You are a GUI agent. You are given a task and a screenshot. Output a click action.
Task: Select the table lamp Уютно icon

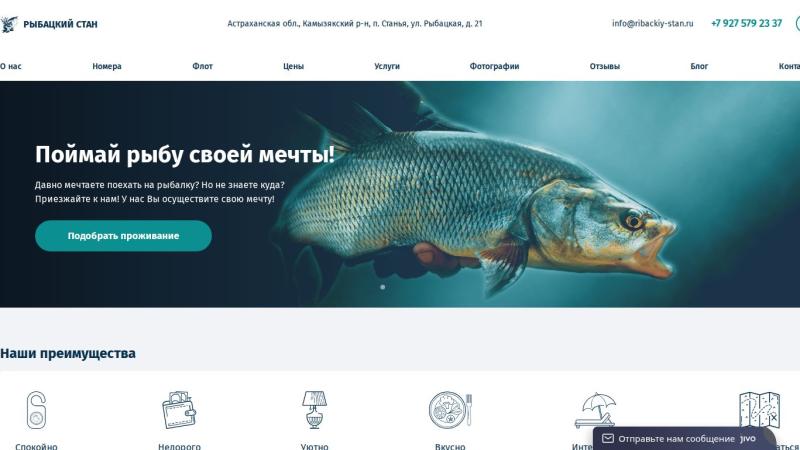[314, 409]
